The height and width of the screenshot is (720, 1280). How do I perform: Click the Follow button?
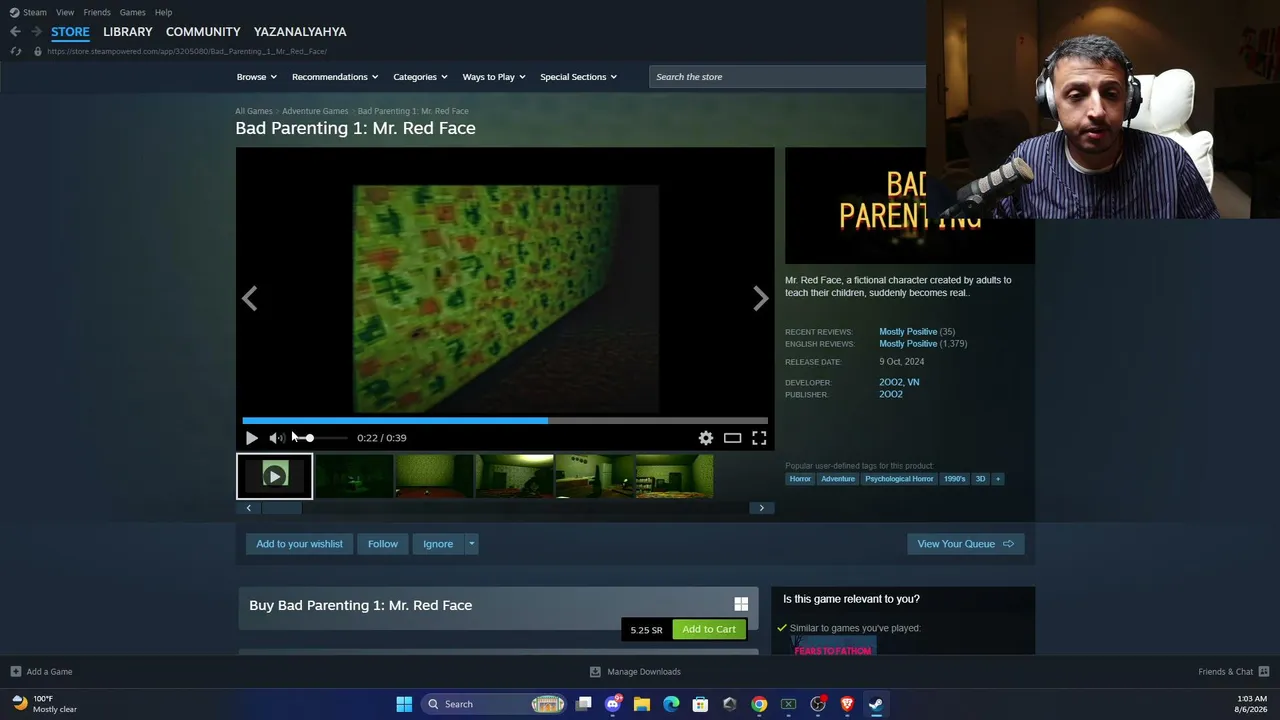tap(382, 544)
